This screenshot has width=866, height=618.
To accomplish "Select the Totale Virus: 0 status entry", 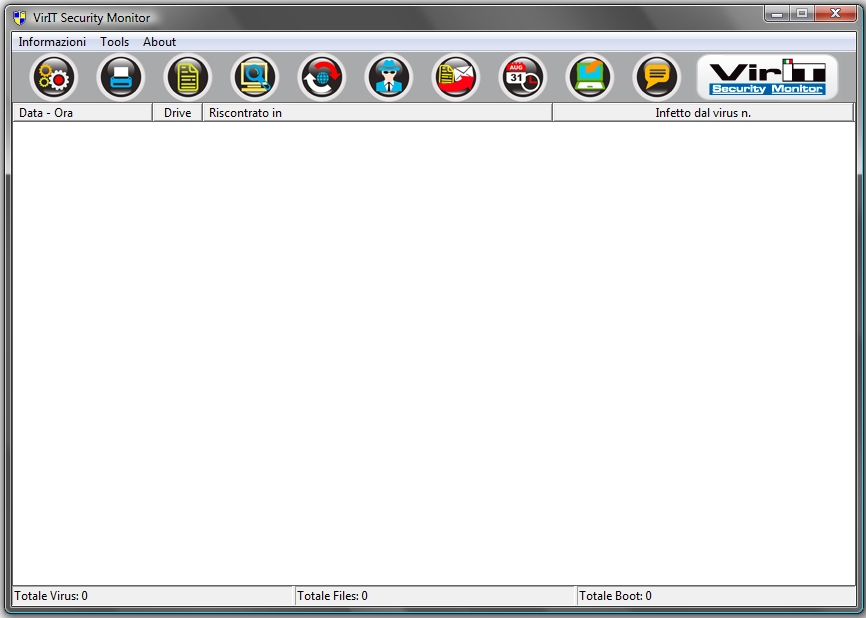I will [x=153, y=596].
